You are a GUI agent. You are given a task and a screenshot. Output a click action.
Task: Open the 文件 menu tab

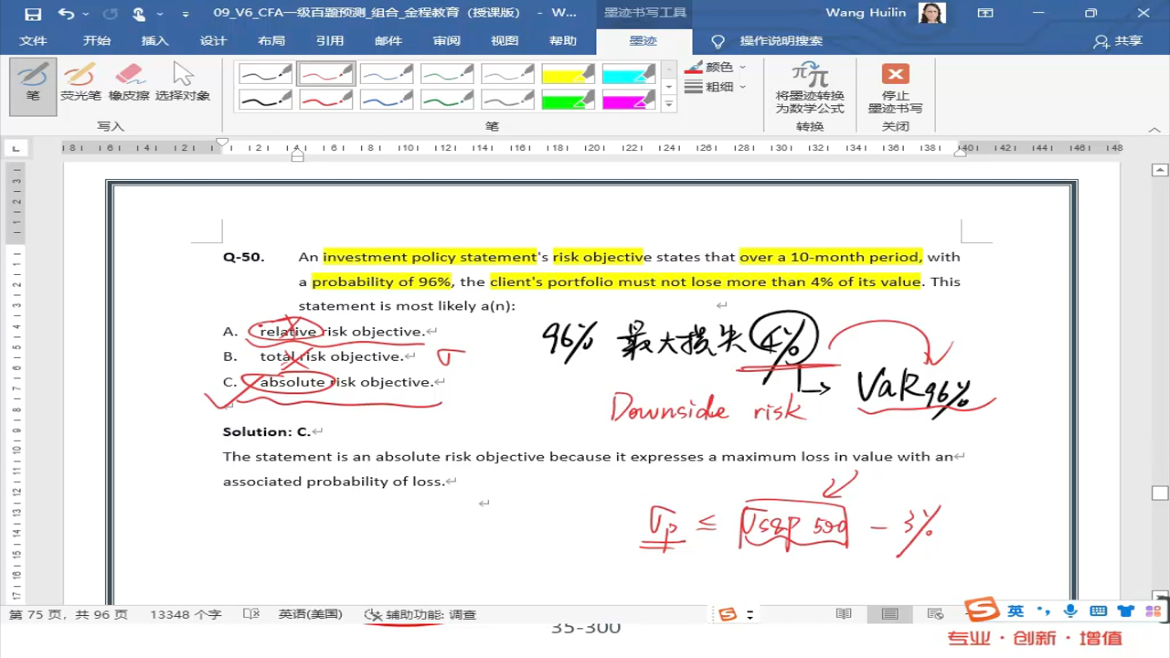[33, 41]
